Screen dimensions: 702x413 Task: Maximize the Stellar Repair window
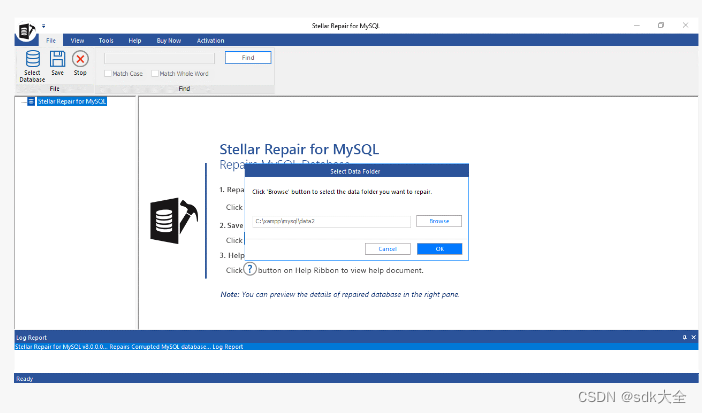click(x=661, y=26)
